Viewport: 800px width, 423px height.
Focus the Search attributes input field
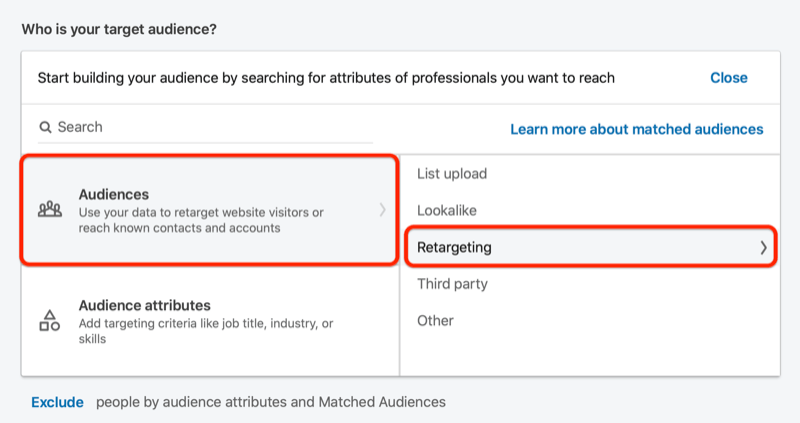205,127
